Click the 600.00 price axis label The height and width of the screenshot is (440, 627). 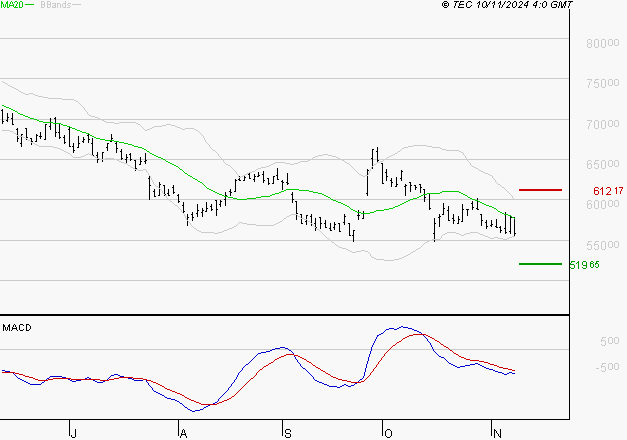(x=603, y=204)
